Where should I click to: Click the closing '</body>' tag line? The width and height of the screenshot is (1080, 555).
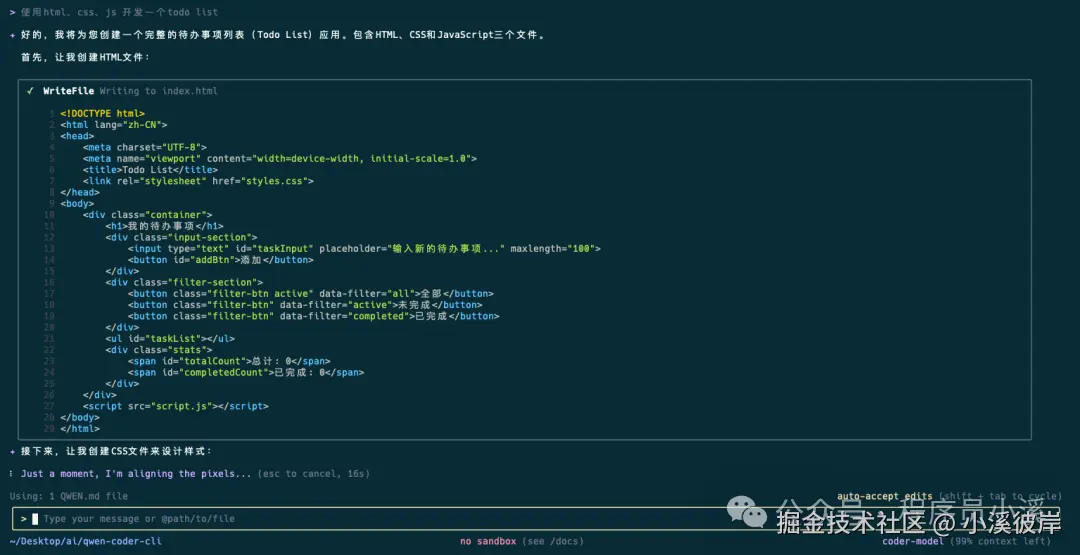pos(80,417)
